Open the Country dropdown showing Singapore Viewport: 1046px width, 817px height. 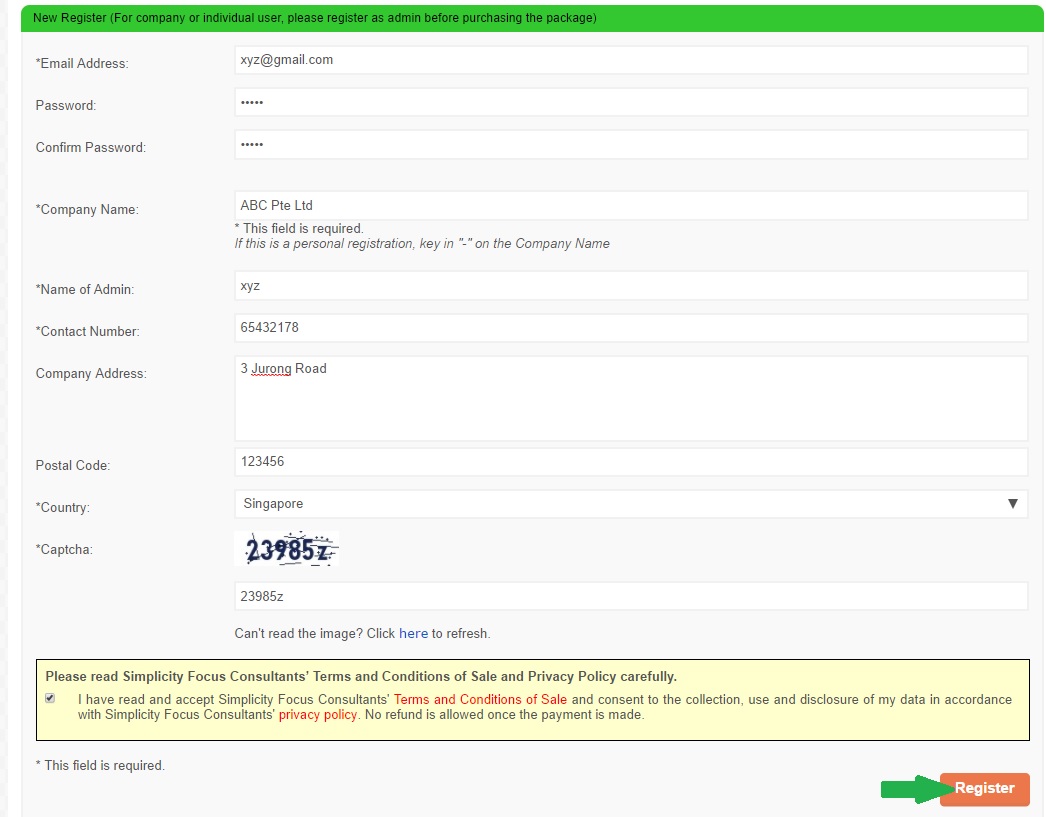pyautogui.click(x=630, y=504)
